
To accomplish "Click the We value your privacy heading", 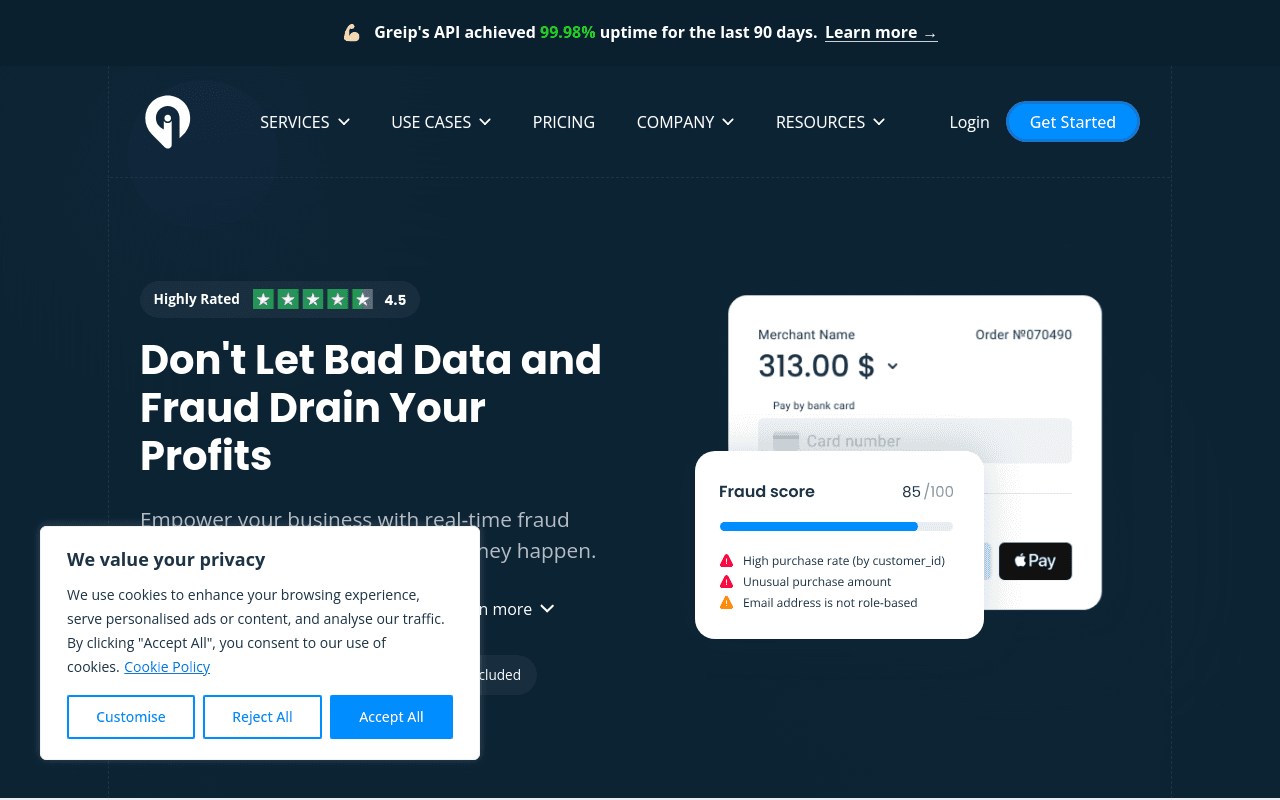I will (166, 560).
